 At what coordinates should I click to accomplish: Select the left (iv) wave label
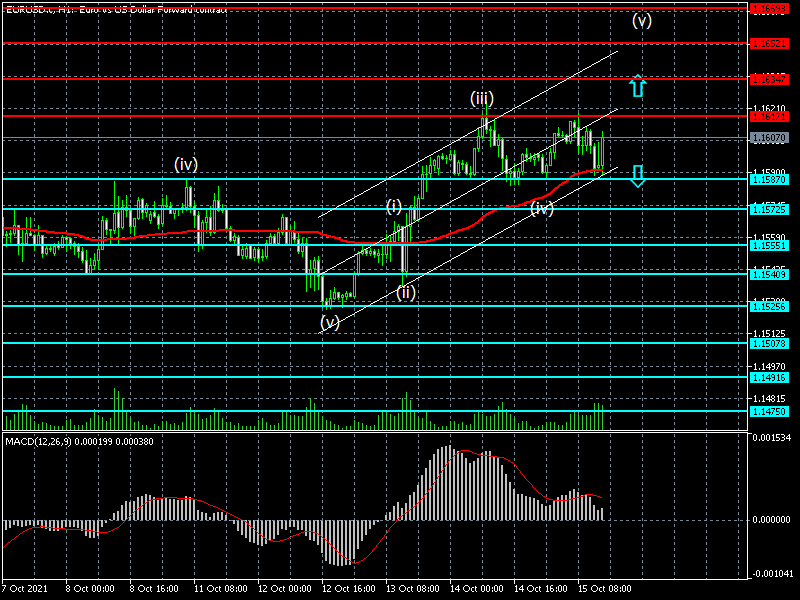coord(184,164)
